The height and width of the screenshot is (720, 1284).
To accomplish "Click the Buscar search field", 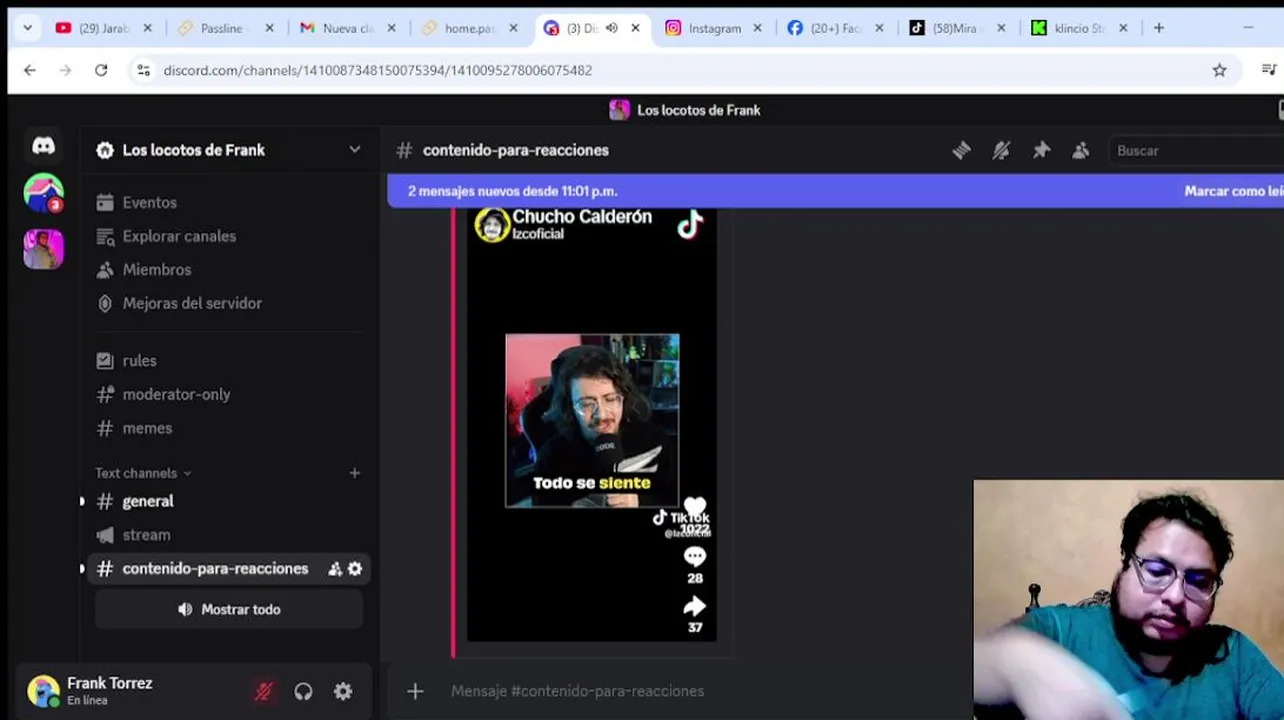I will tap(1195, 150).
